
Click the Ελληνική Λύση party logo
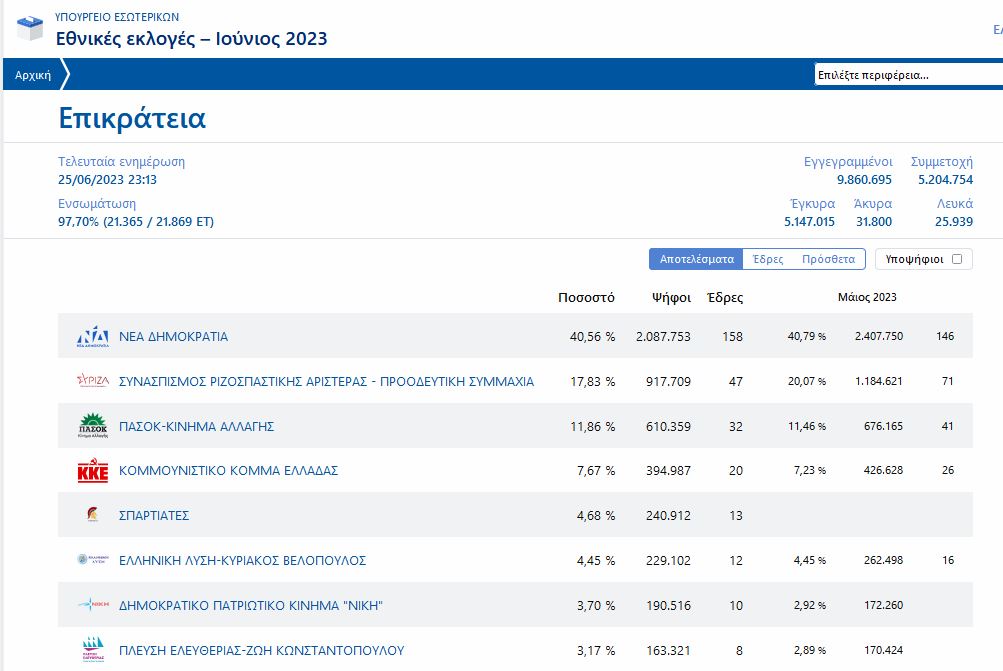[93, 560]
